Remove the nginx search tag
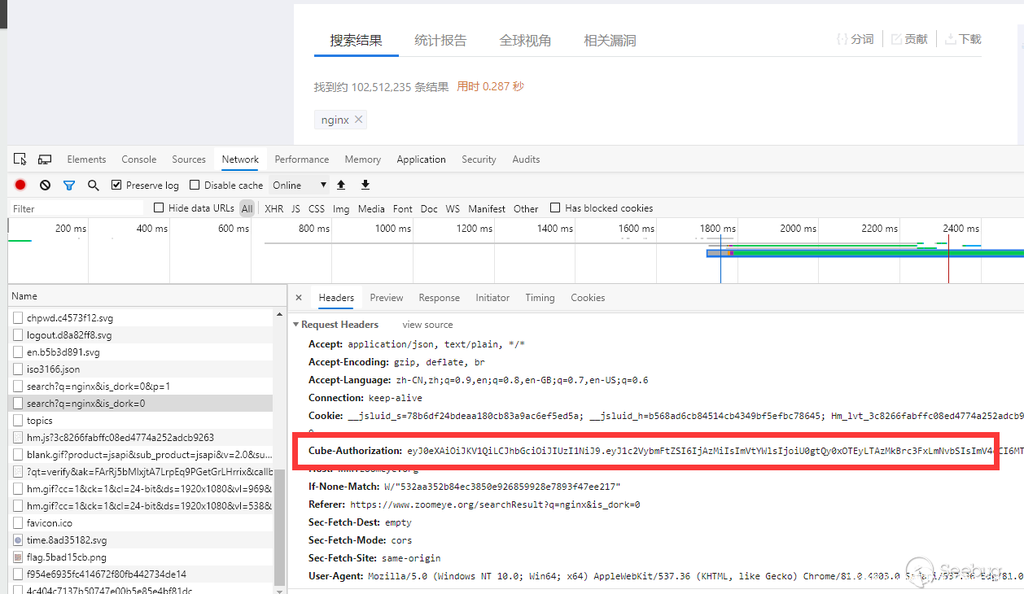The image size is (1024, 594). tap(359, 119)
